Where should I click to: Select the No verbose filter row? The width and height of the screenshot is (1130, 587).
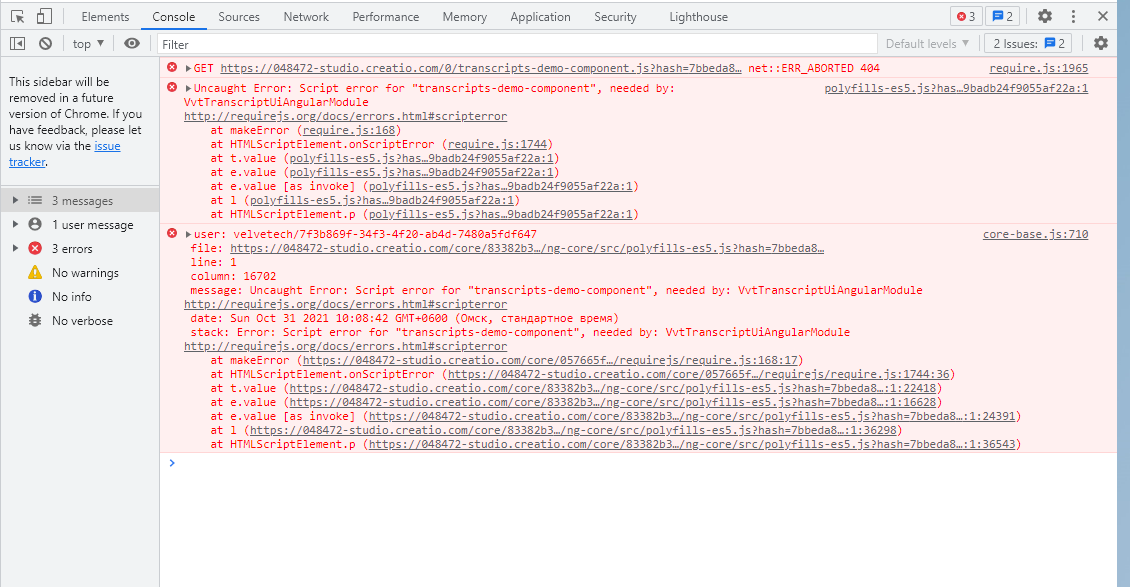79,321
